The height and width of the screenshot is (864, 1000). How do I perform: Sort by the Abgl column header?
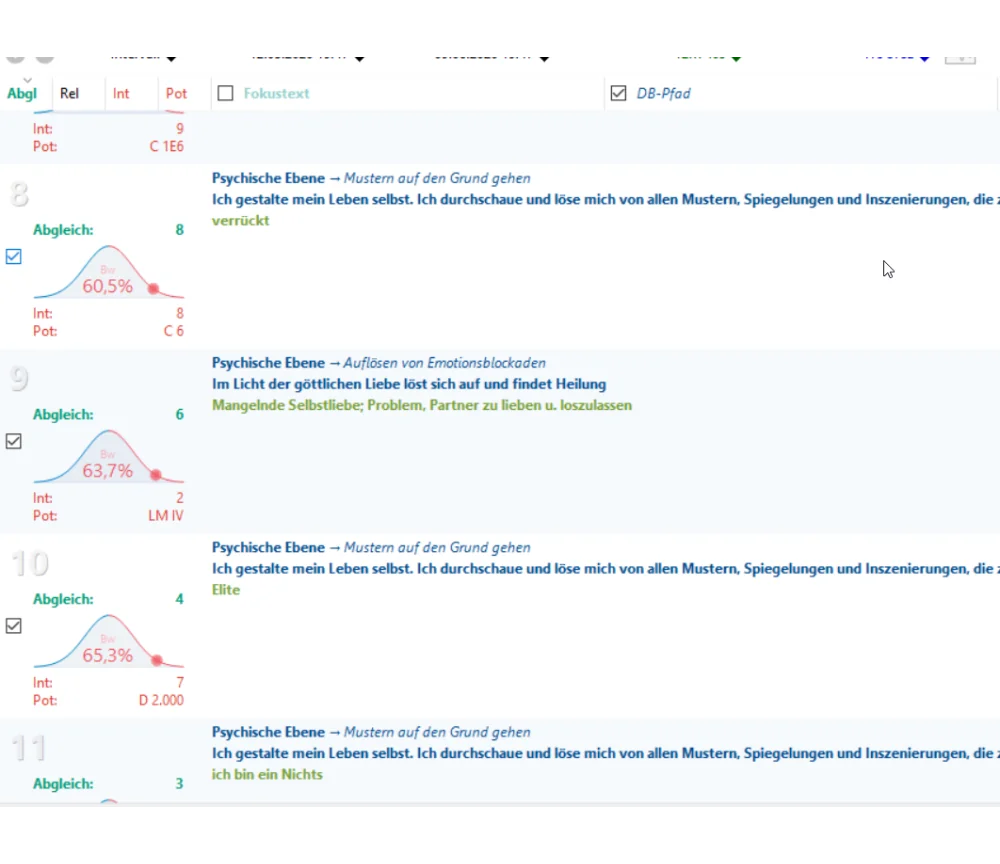click(x=22, y=94)
